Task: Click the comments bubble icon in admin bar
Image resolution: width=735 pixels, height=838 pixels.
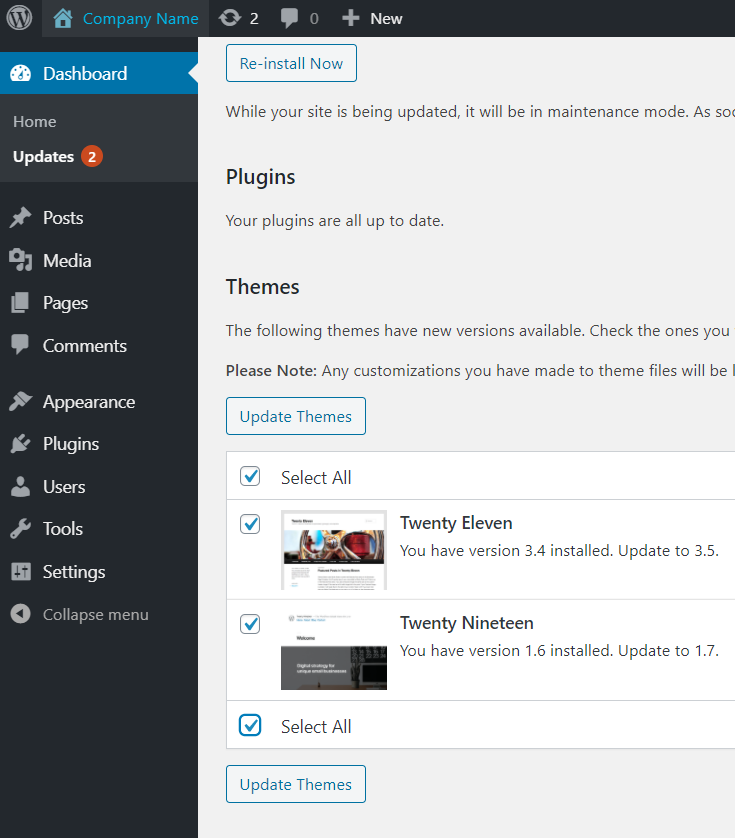Action: [289, 18]
